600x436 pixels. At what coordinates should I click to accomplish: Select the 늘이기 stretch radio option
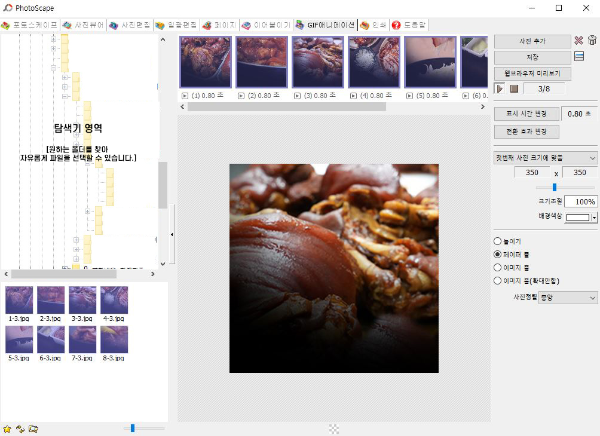(x=497, y=241)
